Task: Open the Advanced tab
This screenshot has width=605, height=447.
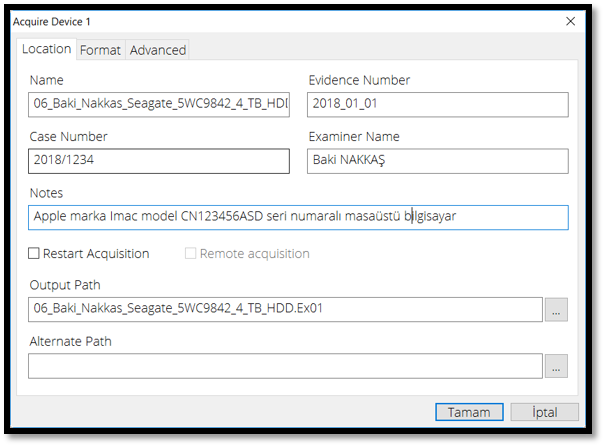Action: (x=158, y=50)
